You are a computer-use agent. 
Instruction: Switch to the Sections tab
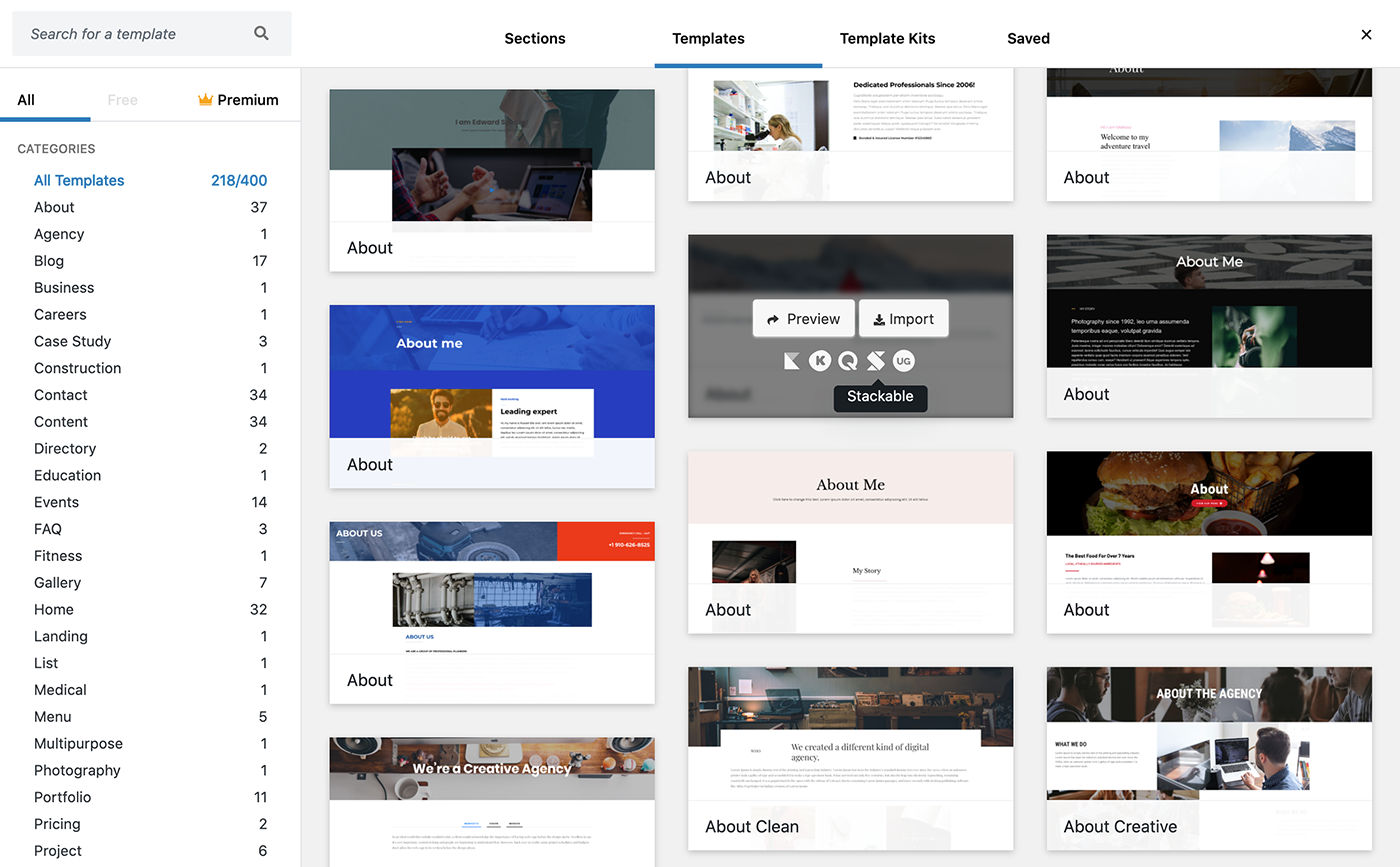(x=534, y=38)
